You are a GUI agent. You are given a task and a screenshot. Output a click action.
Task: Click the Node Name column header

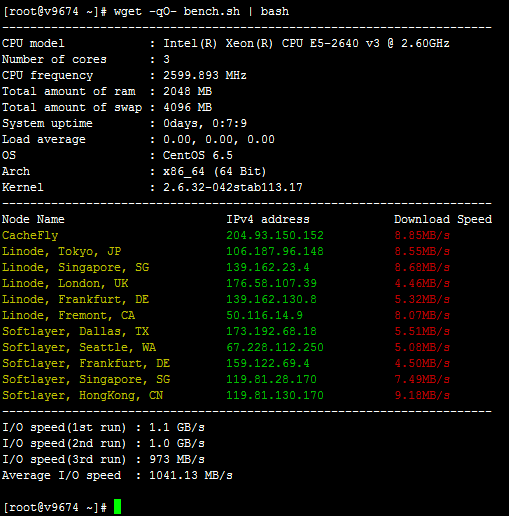tap(33, 219)
